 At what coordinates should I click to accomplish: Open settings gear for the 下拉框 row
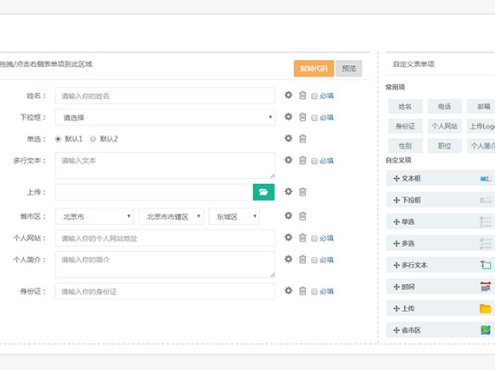point(288,117)
